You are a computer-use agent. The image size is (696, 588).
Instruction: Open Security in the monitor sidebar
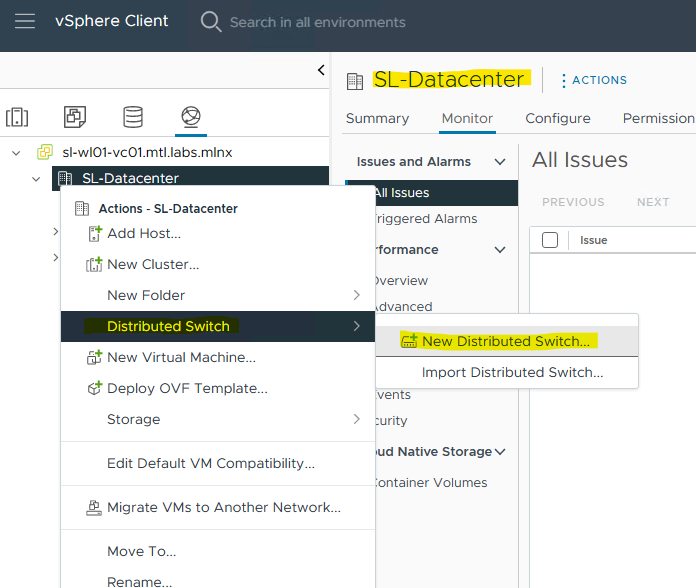pyautogui.click(x=392, y=420)
